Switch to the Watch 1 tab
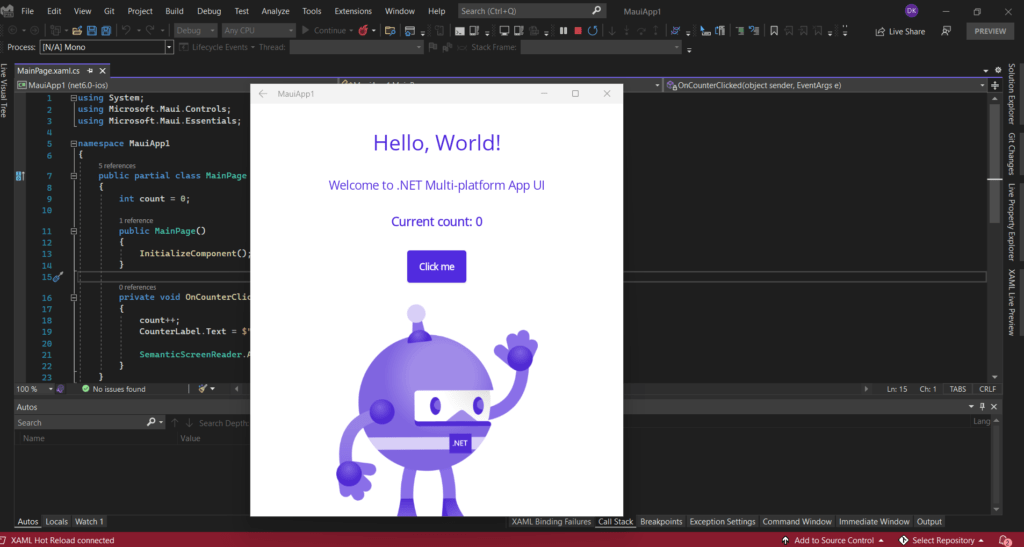This screenshot has width=1024, height=547. pos(89,522)
